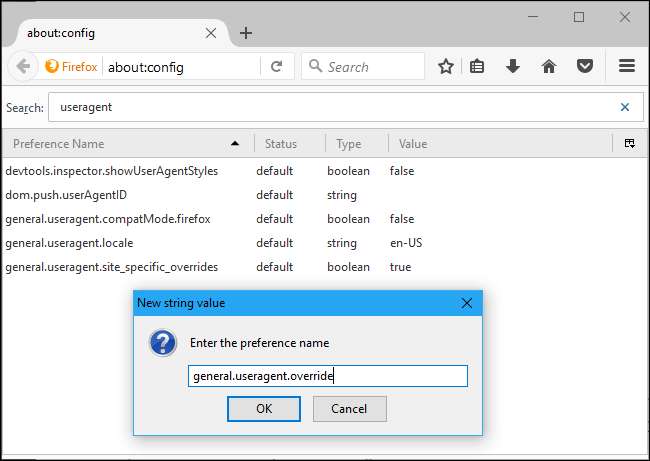This screenshot has height=461, width=650.
Task: Show bookmarks list icon
Action: coord(479,67)
